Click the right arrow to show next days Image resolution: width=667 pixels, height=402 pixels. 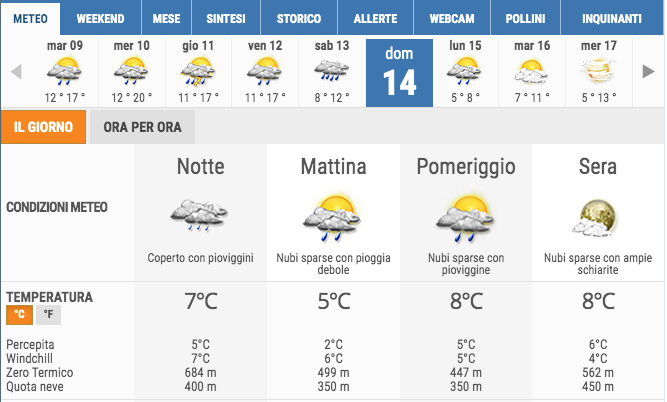pos(648,71)
